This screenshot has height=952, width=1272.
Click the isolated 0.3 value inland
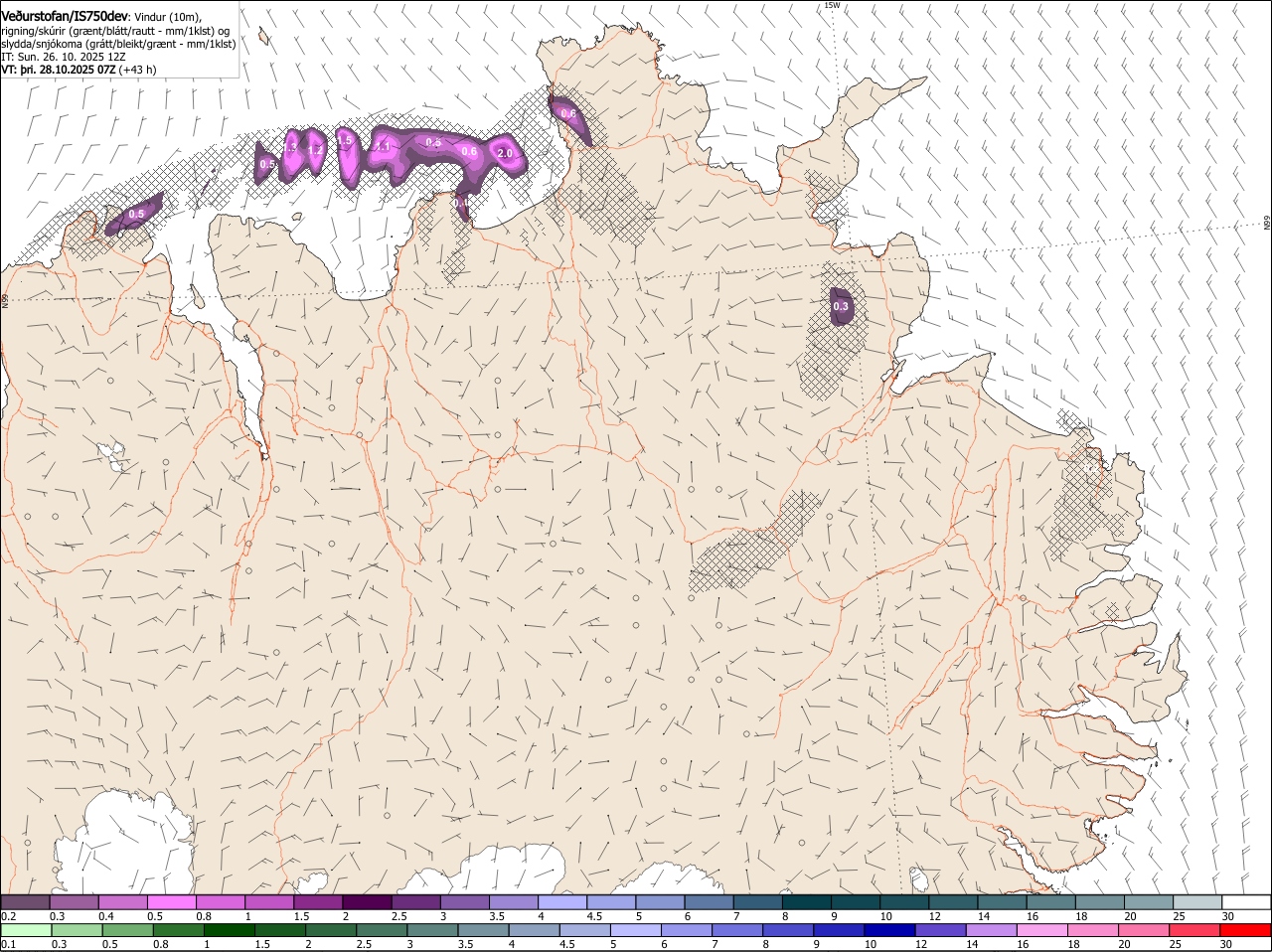841,307
